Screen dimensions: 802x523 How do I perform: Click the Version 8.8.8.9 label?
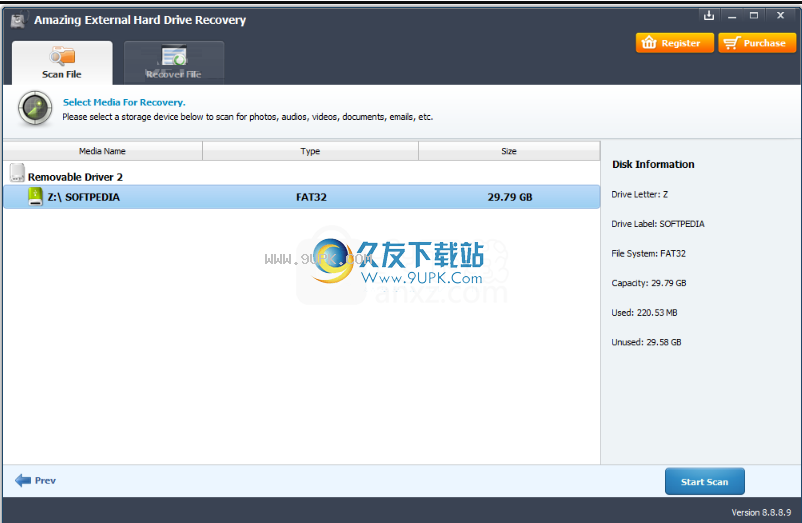click(x=761, y=512)
